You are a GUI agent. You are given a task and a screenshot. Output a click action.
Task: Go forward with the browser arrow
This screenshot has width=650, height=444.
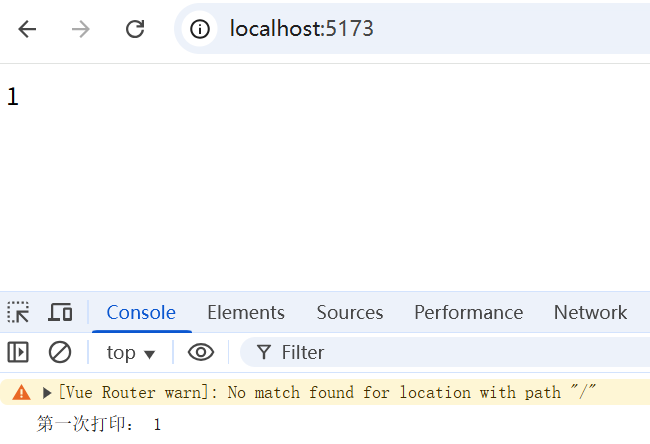(80, 29)
